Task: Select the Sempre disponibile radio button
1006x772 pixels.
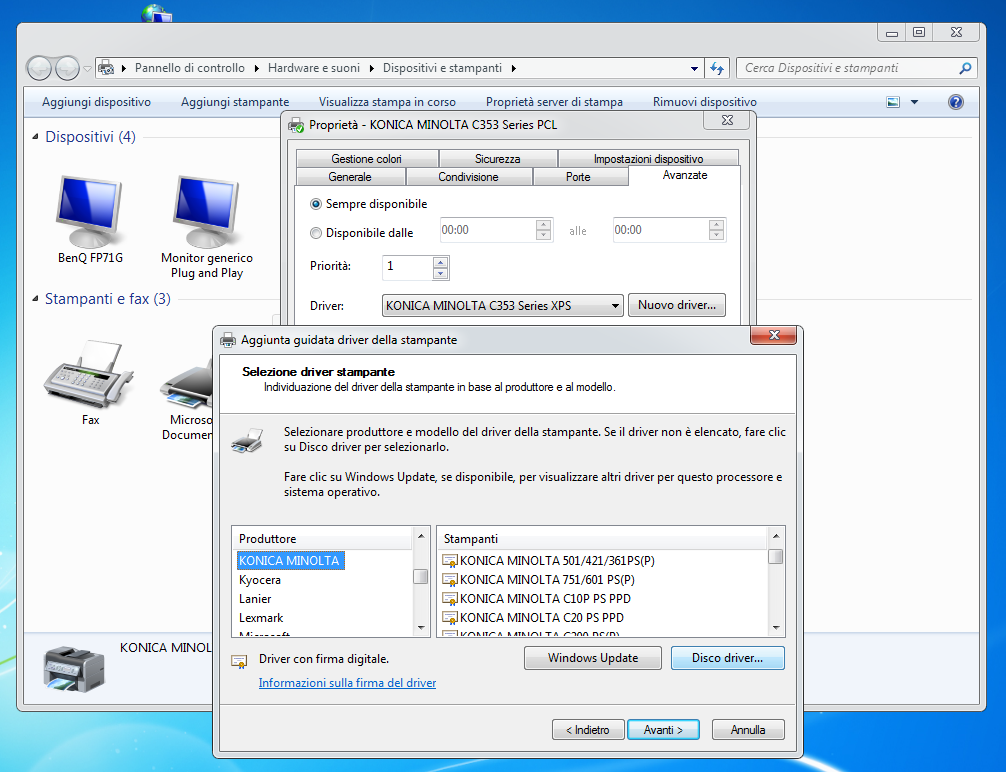Action: pos(317,204)
